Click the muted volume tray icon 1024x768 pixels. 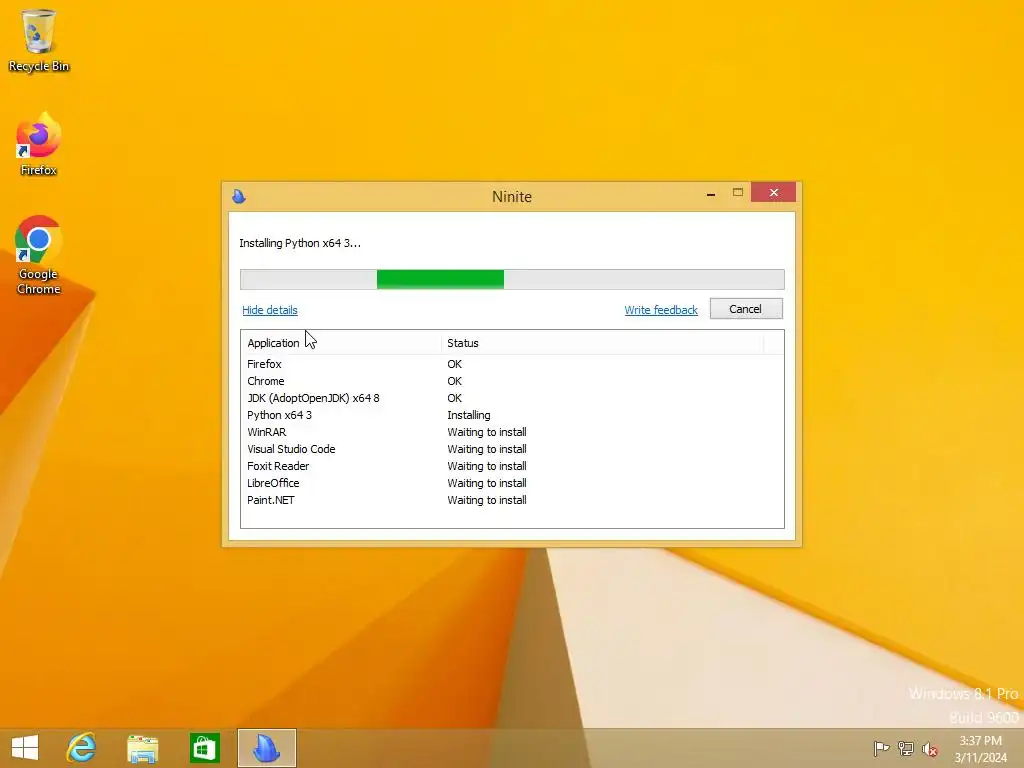coord(930,749)
